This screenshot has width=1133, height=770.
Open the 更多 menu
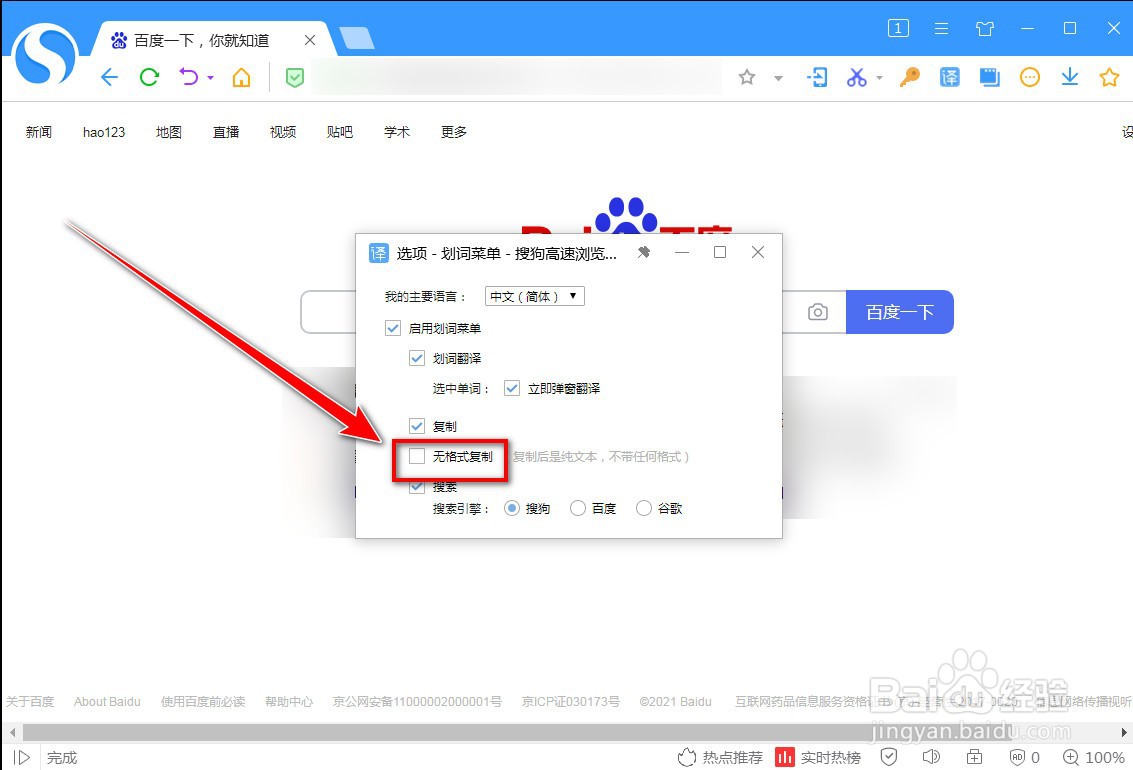tap(453, 131)
